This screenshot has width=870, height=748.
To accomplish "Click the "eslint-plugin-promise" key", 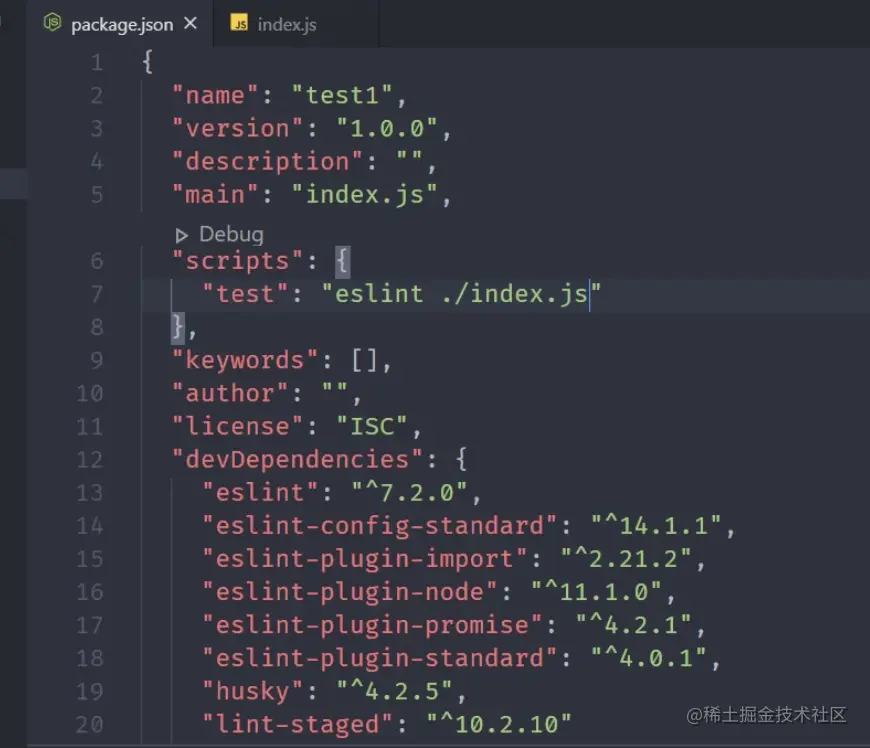I will coord(372,625).
